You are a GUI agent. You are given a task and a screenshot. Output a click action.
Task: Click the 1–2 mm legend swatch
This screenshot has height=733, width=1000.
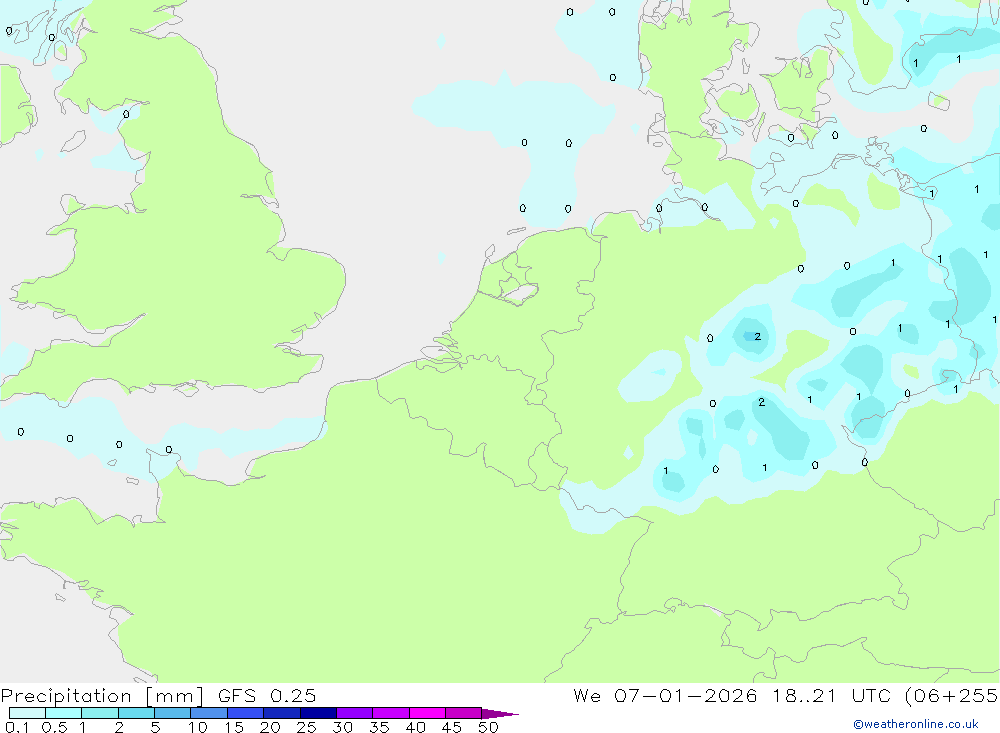(x=100, y=713)
